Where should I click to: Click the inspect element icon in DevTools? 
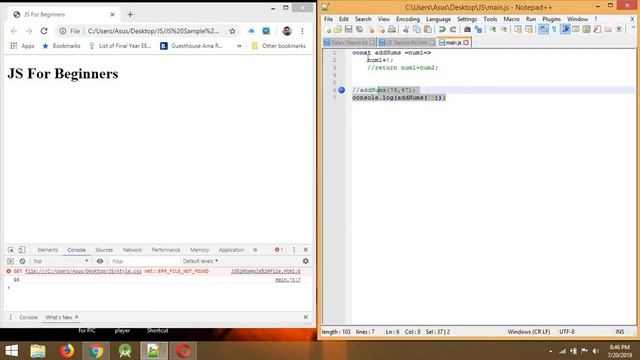pyautogui.click(x=11, y=250)
